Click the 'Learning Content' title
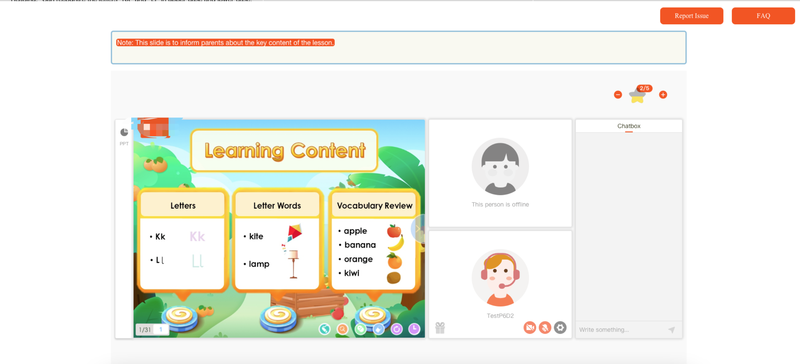 click(x=285, y=151)
